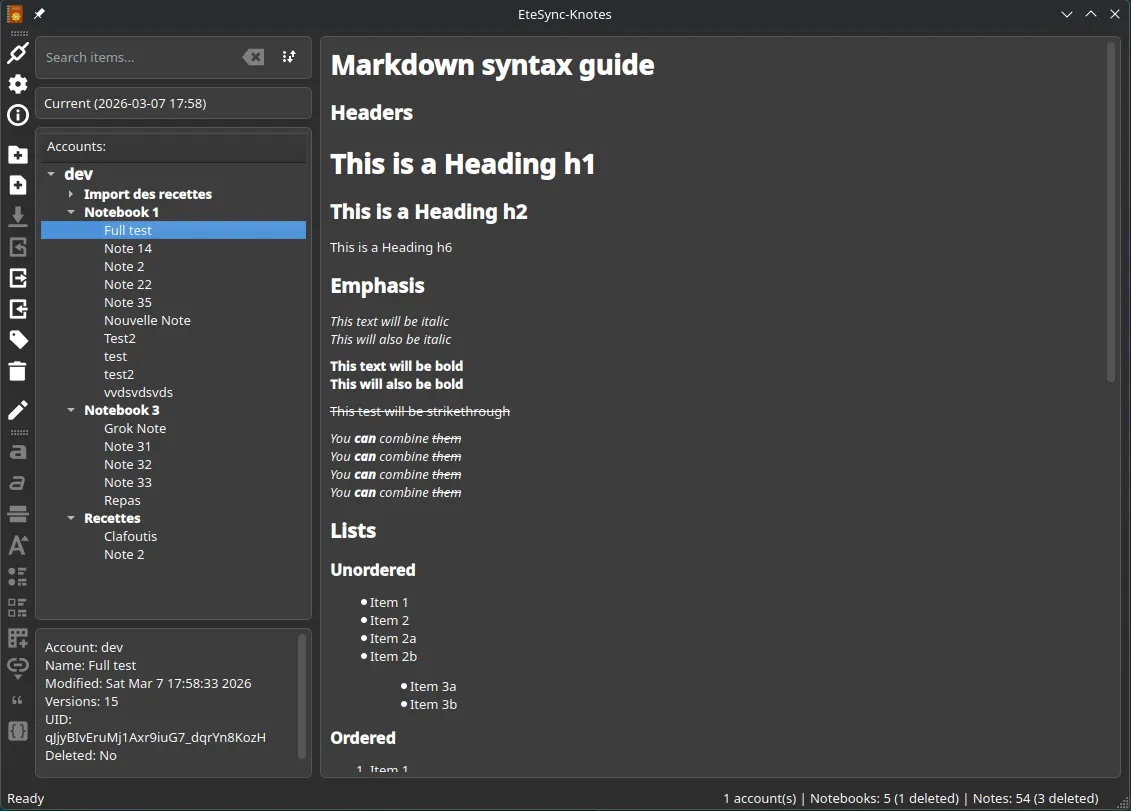1131x811 pixels.
Task: Open the Note 14 note
Action: pos(128,248)
